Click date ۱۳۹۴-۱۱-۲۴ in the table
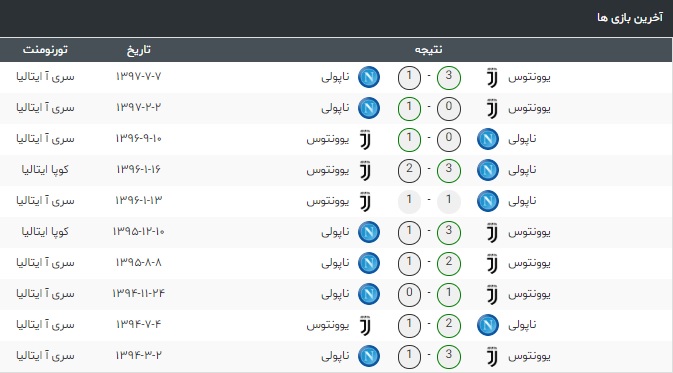The image size is (673, 373). pos(138,294)
